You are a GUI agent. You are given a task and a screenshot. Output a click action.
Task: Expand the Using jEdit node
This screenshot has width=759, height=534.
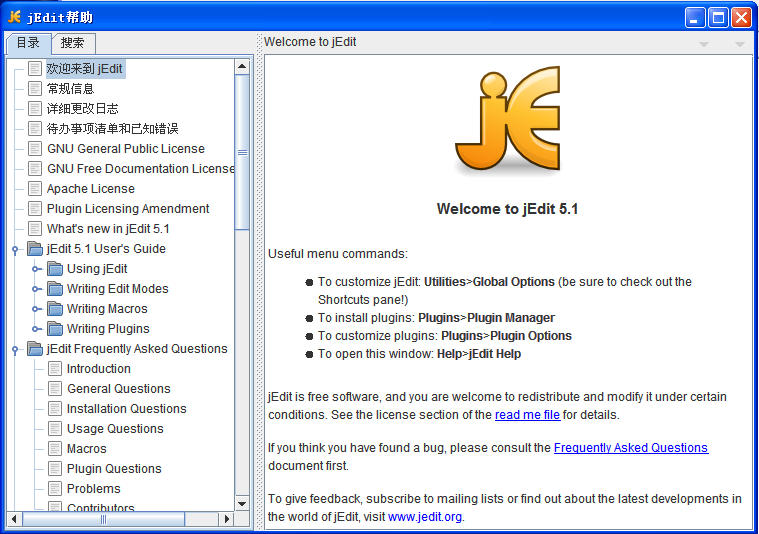click(x=36, y=269)
